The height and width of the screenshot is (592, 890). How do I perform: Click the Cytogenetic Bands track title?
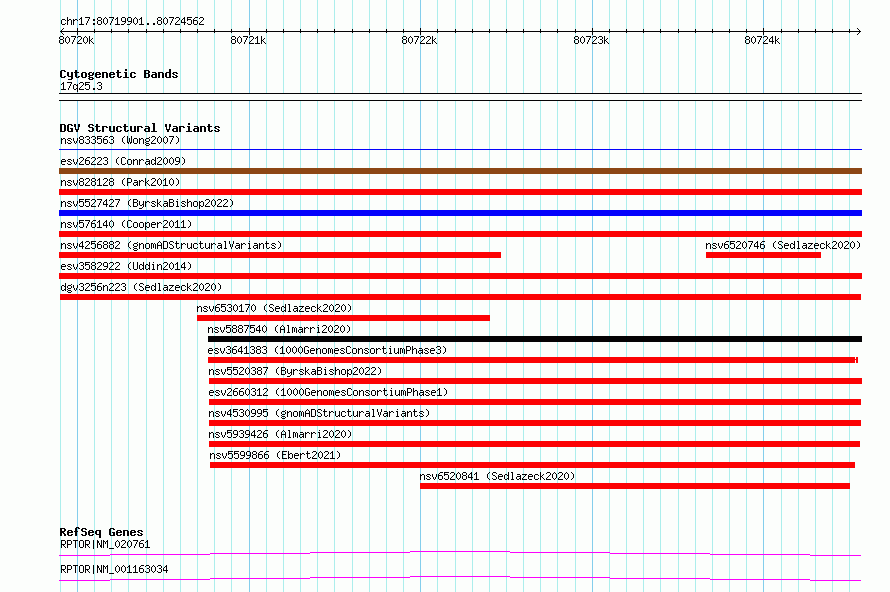point(119,74)
